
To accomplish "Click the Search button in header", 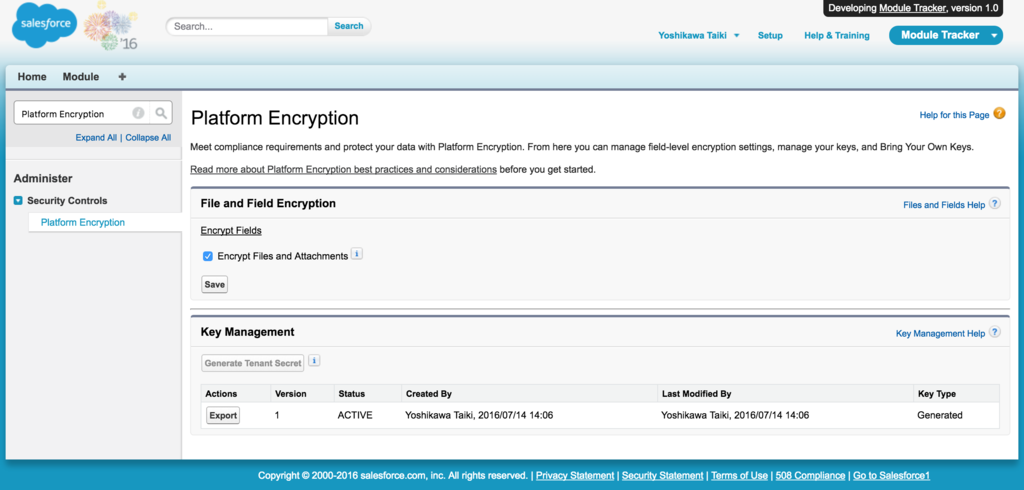I will 349,26.
